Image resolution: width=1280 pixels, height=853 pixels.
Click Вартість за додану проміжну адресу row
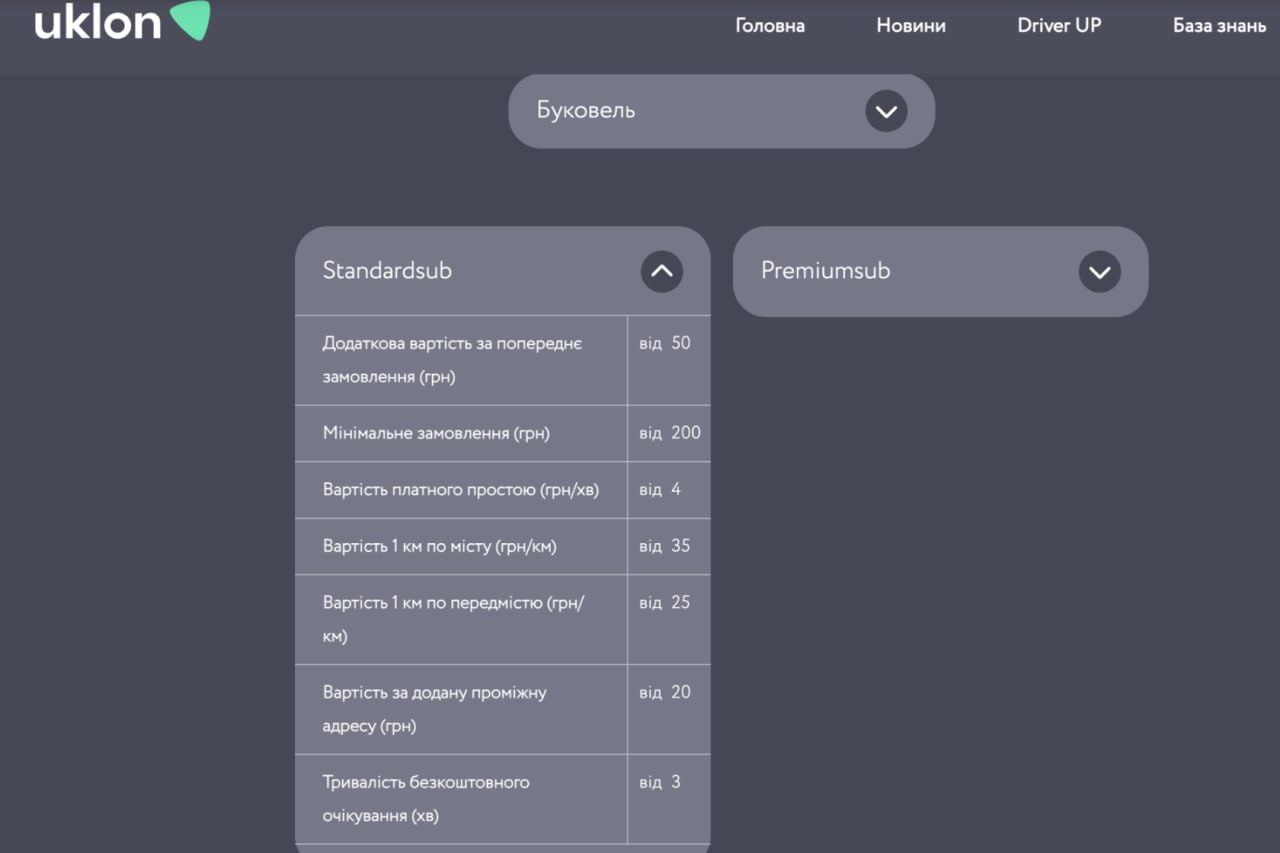(434, 709)
